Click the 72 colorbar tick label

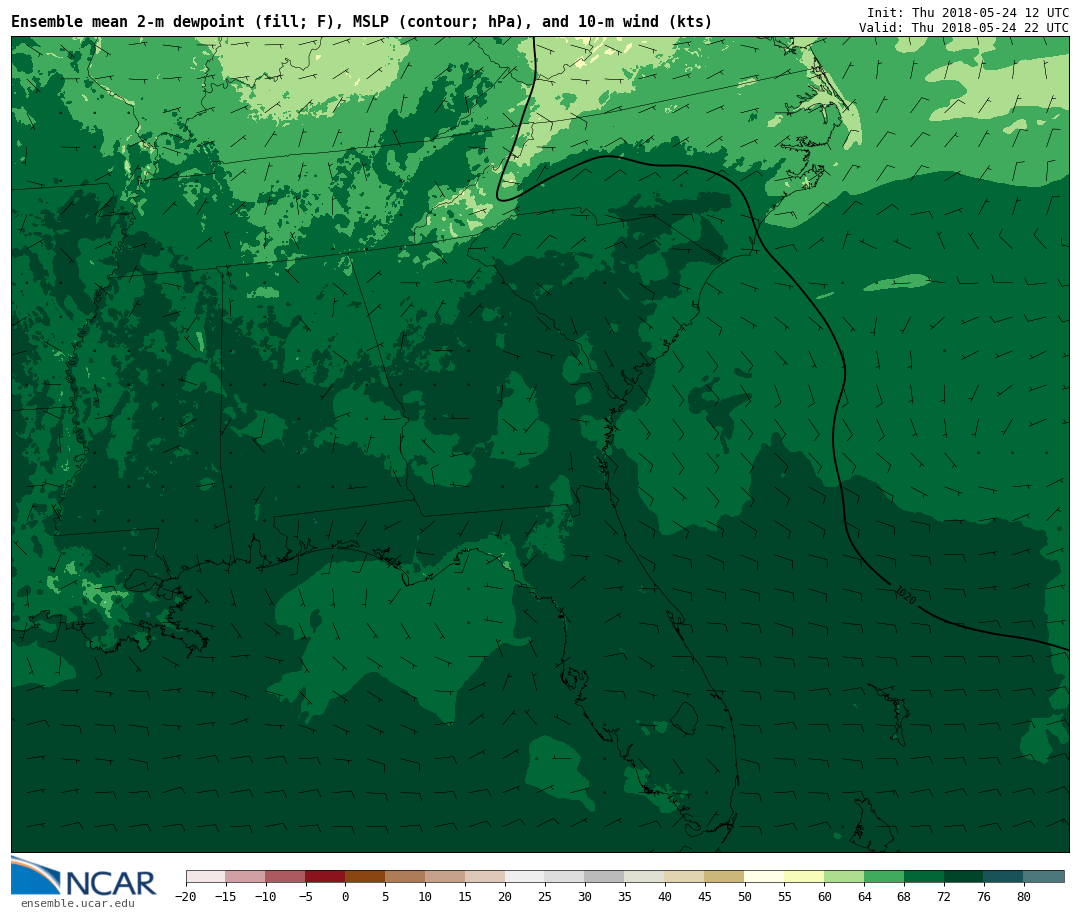(x=944, y=897)
